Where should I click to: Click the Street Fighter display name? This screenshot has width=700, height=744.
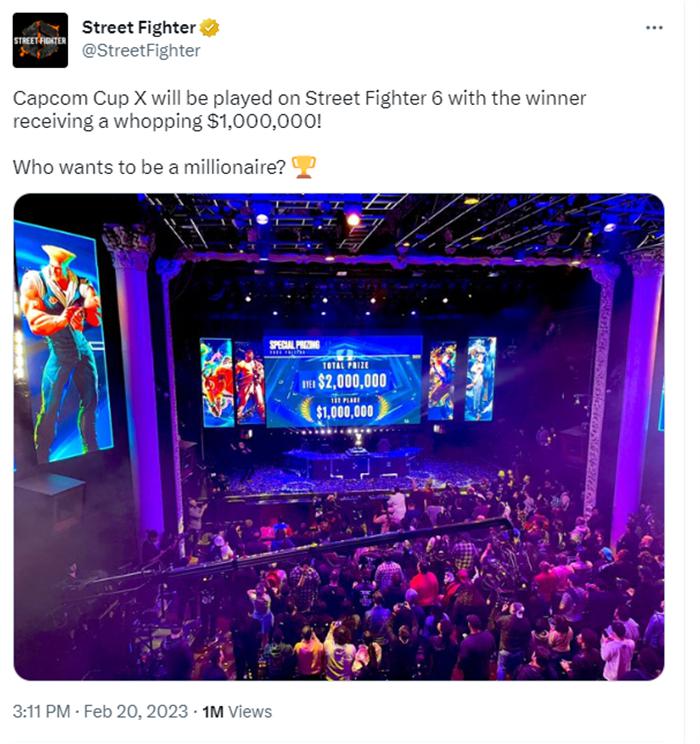tap(139, 28)
